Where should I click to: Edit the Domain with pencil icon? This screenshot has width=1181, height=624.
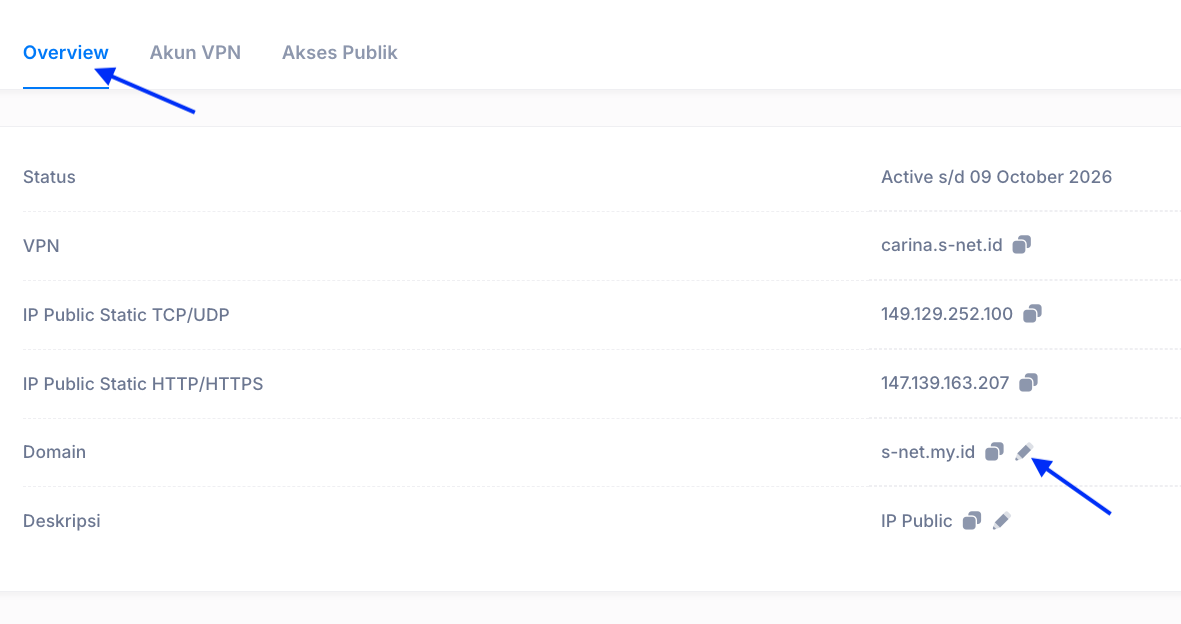coord(1024,451)
